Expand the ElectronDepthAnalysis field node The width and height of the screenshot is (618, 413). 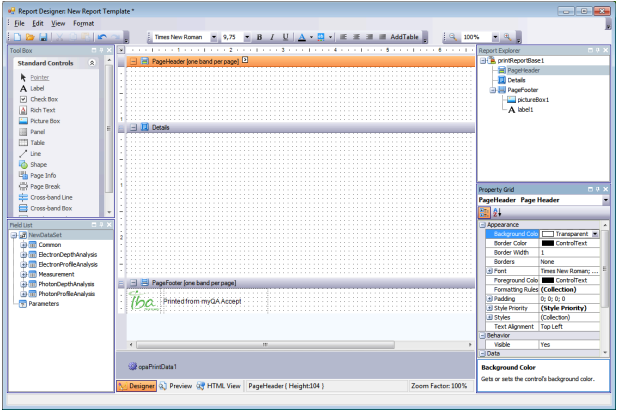click(x=22, y=254)
